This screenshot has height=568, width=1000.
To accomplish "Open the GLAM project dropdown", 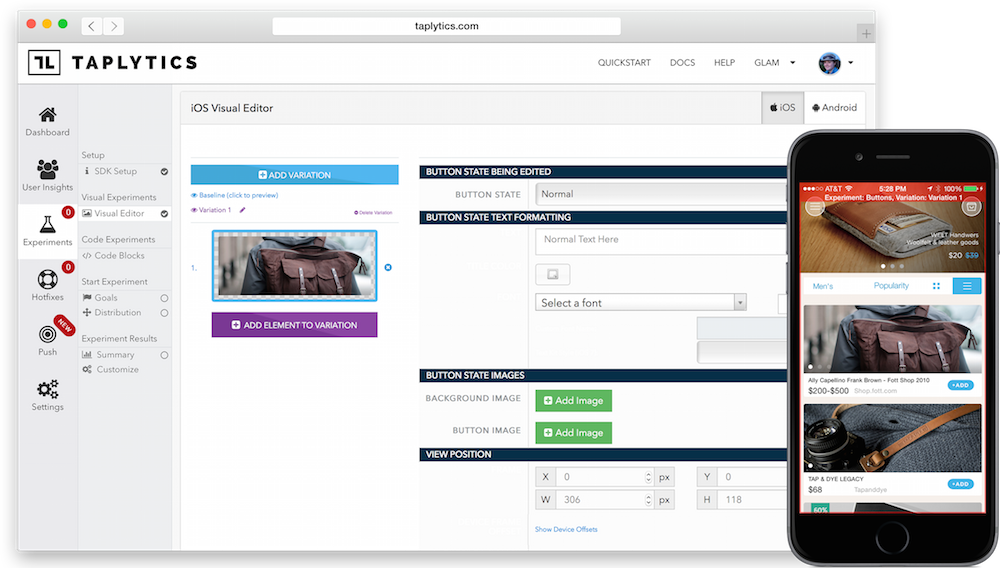I will 775,62.
